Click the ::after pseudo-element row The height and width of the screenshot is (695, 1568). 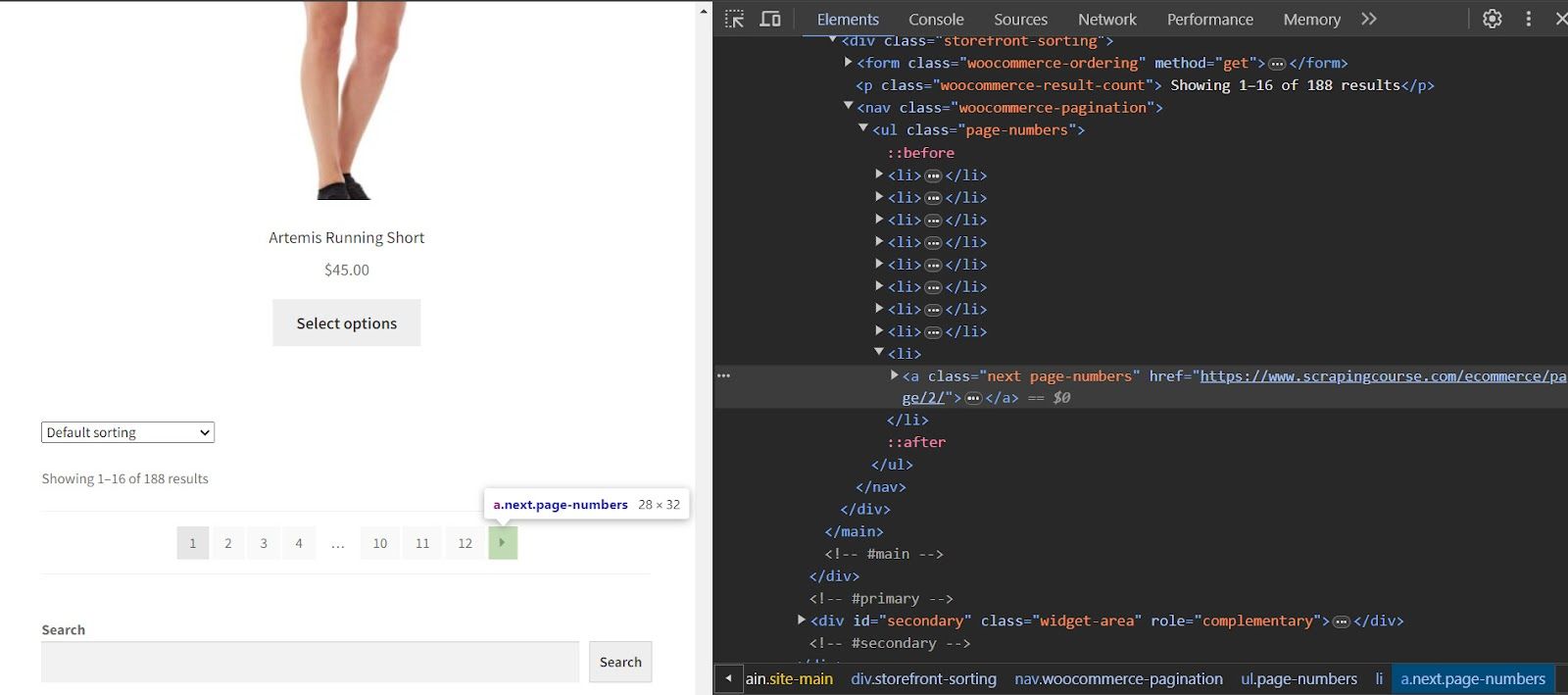pos(916,442)
